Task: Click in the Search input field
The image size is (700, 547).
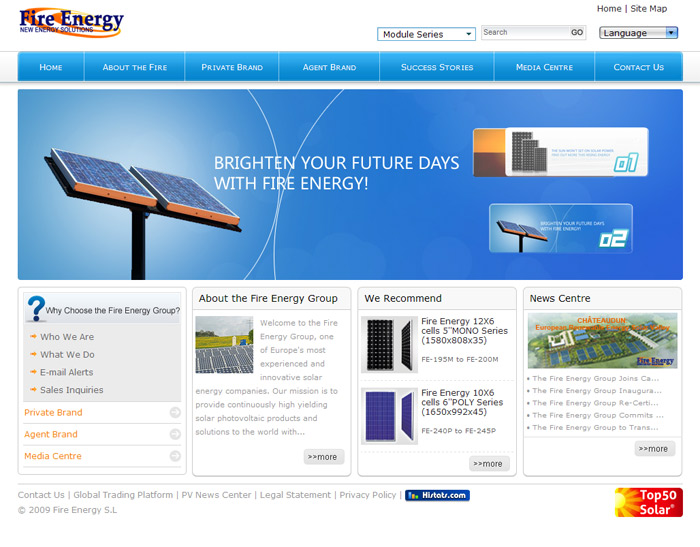Action: coord(525,32)
